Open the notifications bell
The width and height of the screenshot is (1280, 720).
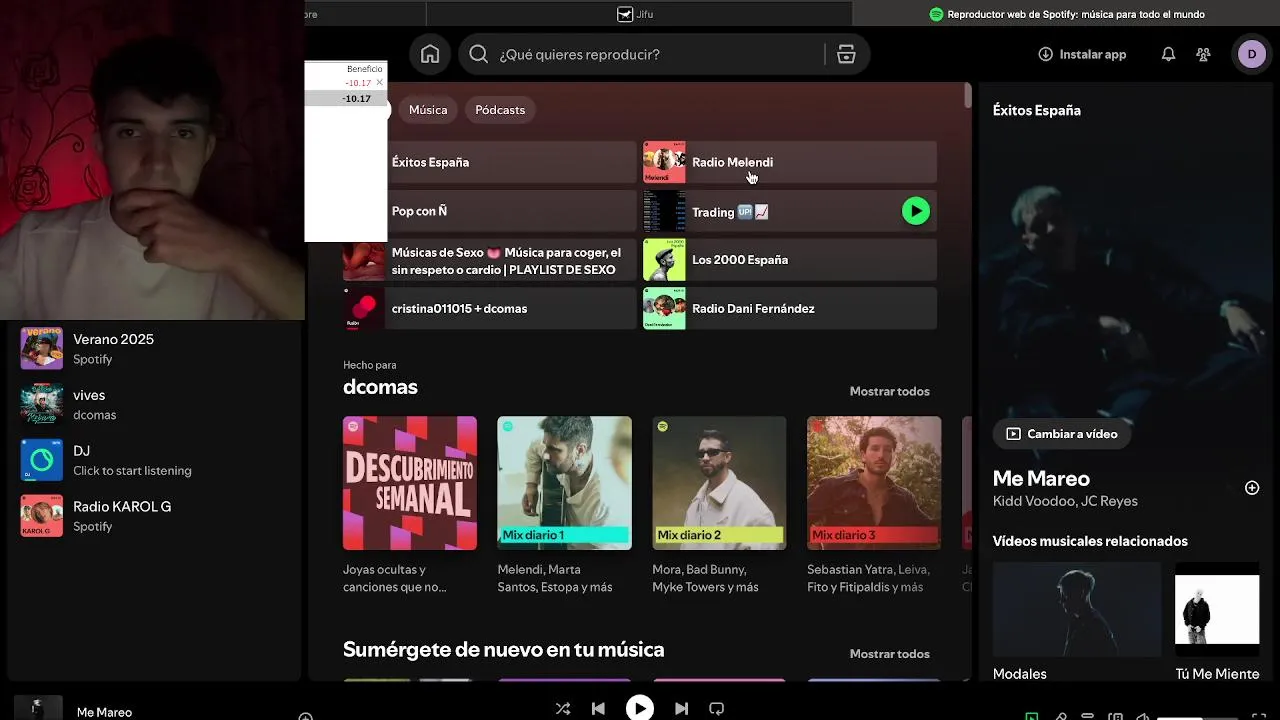1168,54
